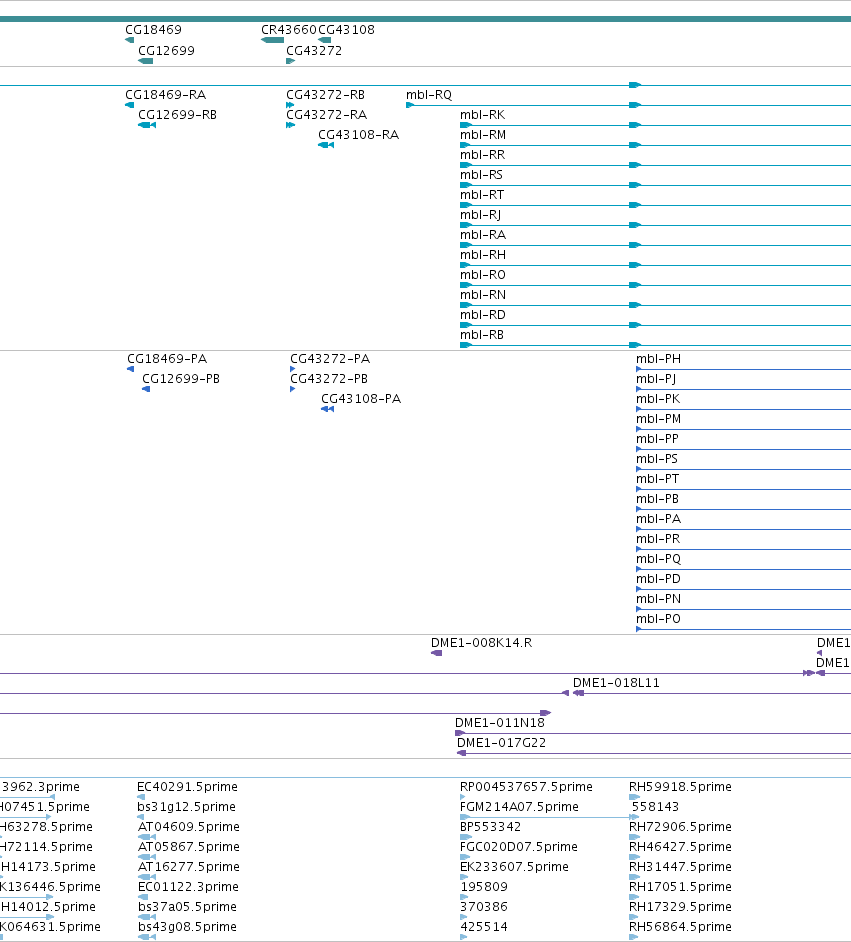Select the CR43660 gene arrow glyph
The width and height of the screenshot is (851, 942).
click(x=273, y=40)
